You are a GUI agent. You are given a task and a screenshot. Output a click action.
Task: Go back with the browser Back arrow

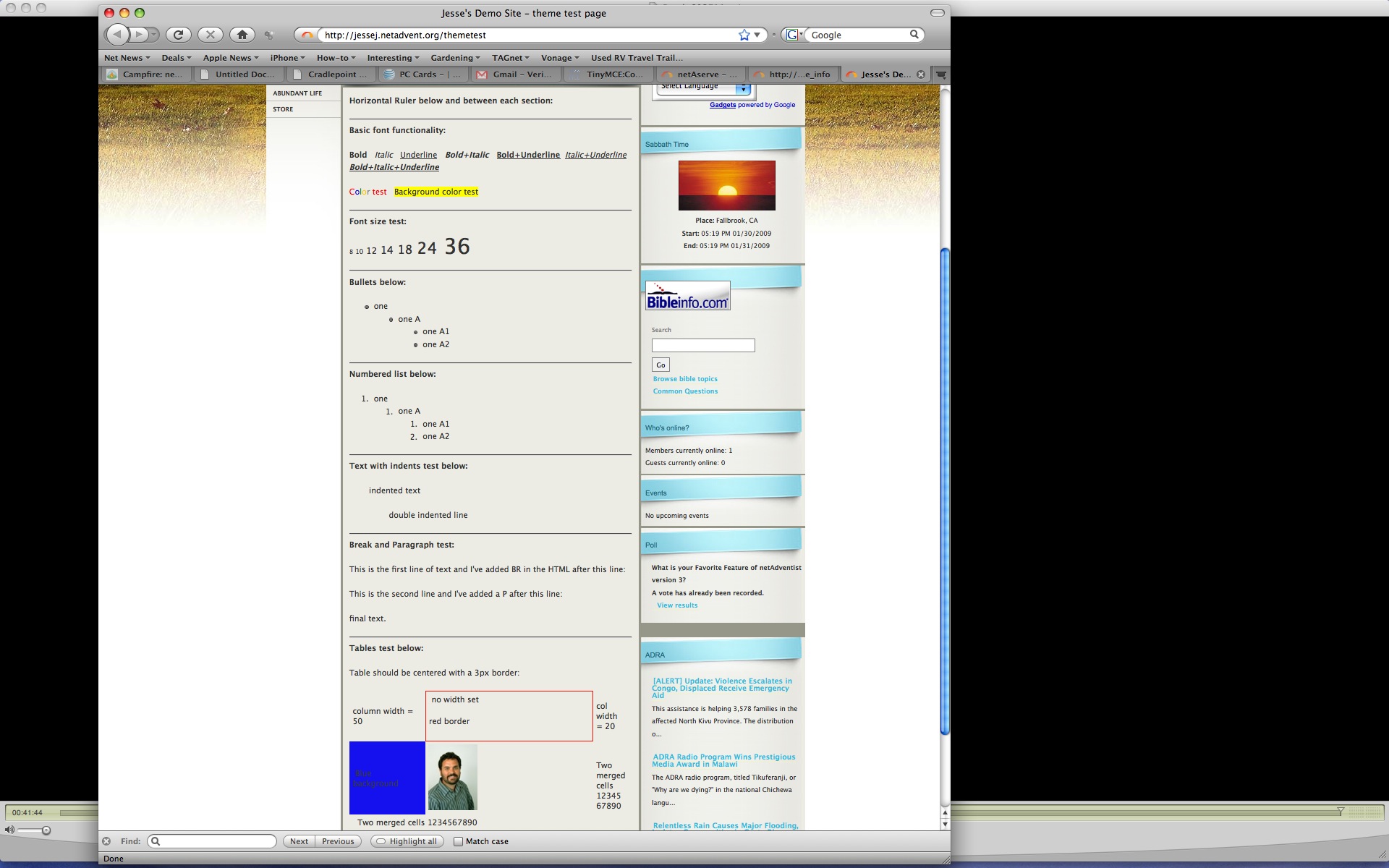pyautogui.click(x=117, y=34)
